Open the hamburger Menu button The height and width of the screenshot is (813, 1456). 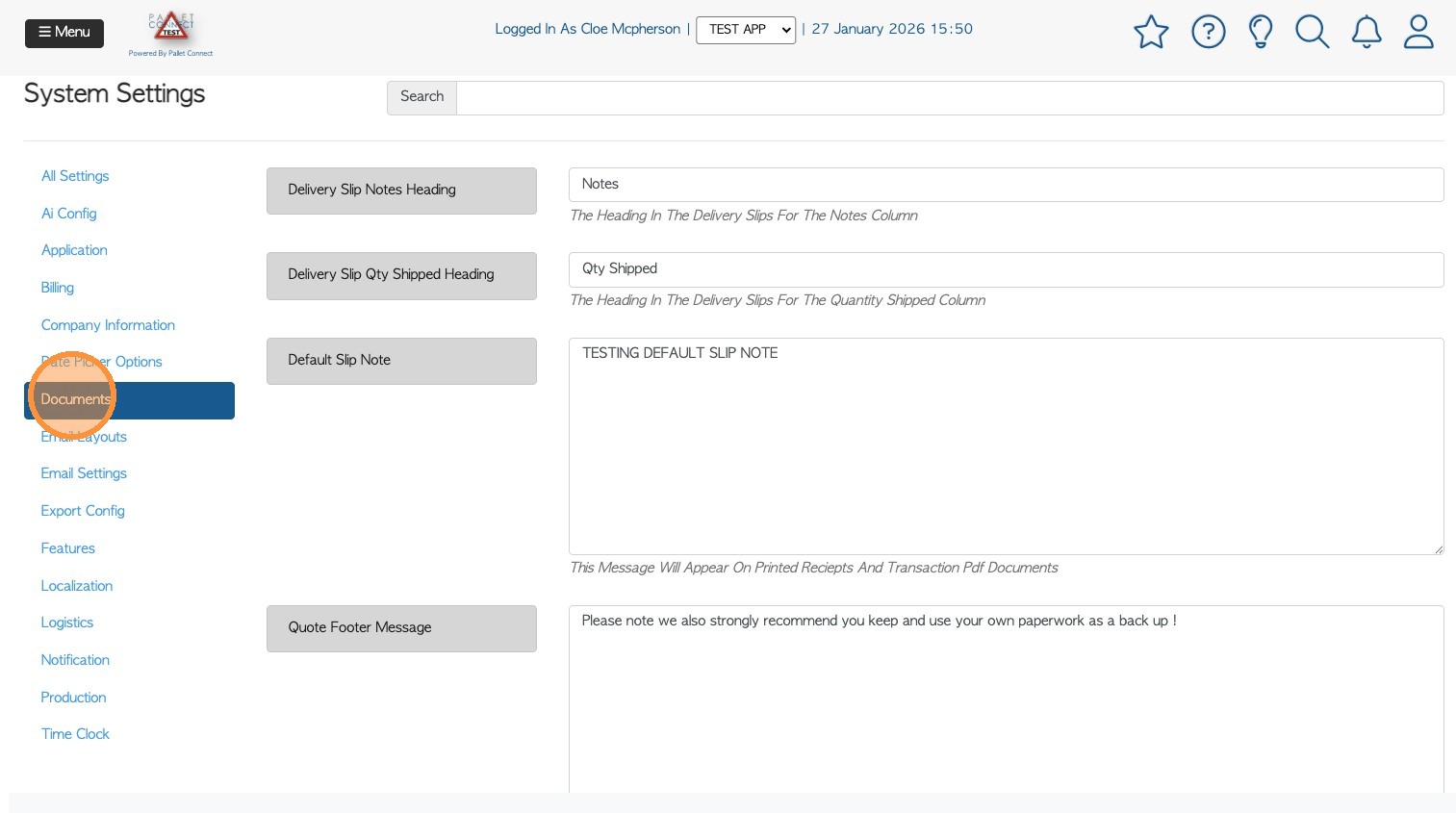tap(64, 33)
